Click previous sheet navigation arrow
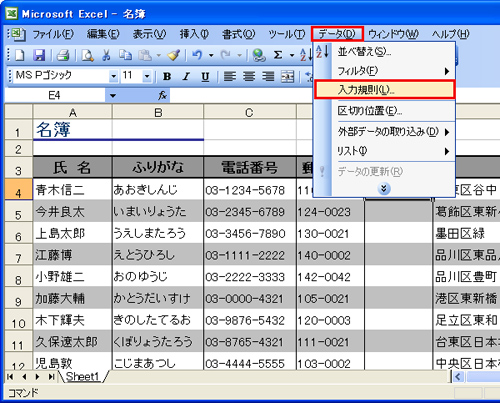Viewport: 500px width, 403px height. 24,377
